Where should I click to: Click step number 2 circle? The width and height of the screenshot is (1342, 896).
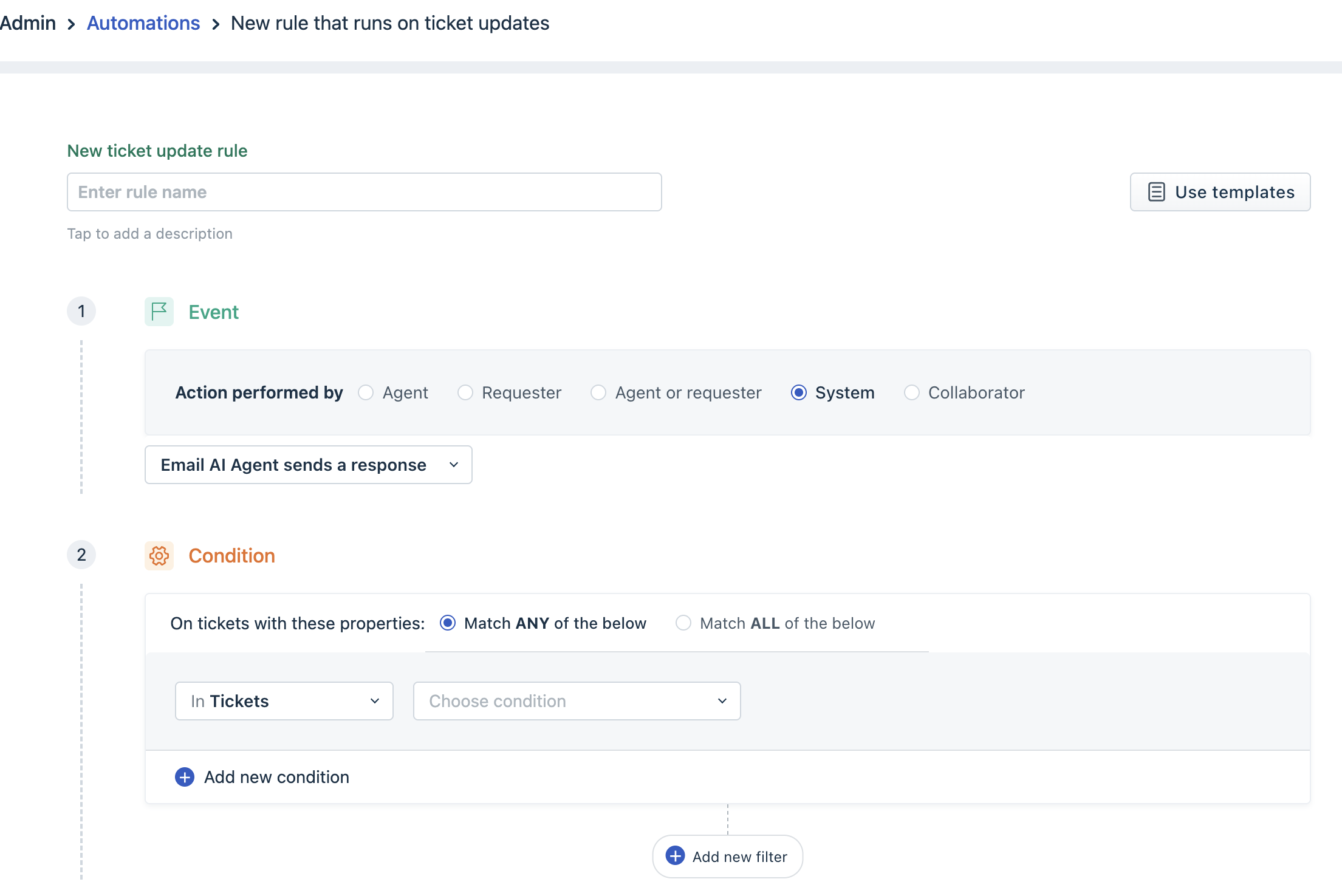pos(81,555)
